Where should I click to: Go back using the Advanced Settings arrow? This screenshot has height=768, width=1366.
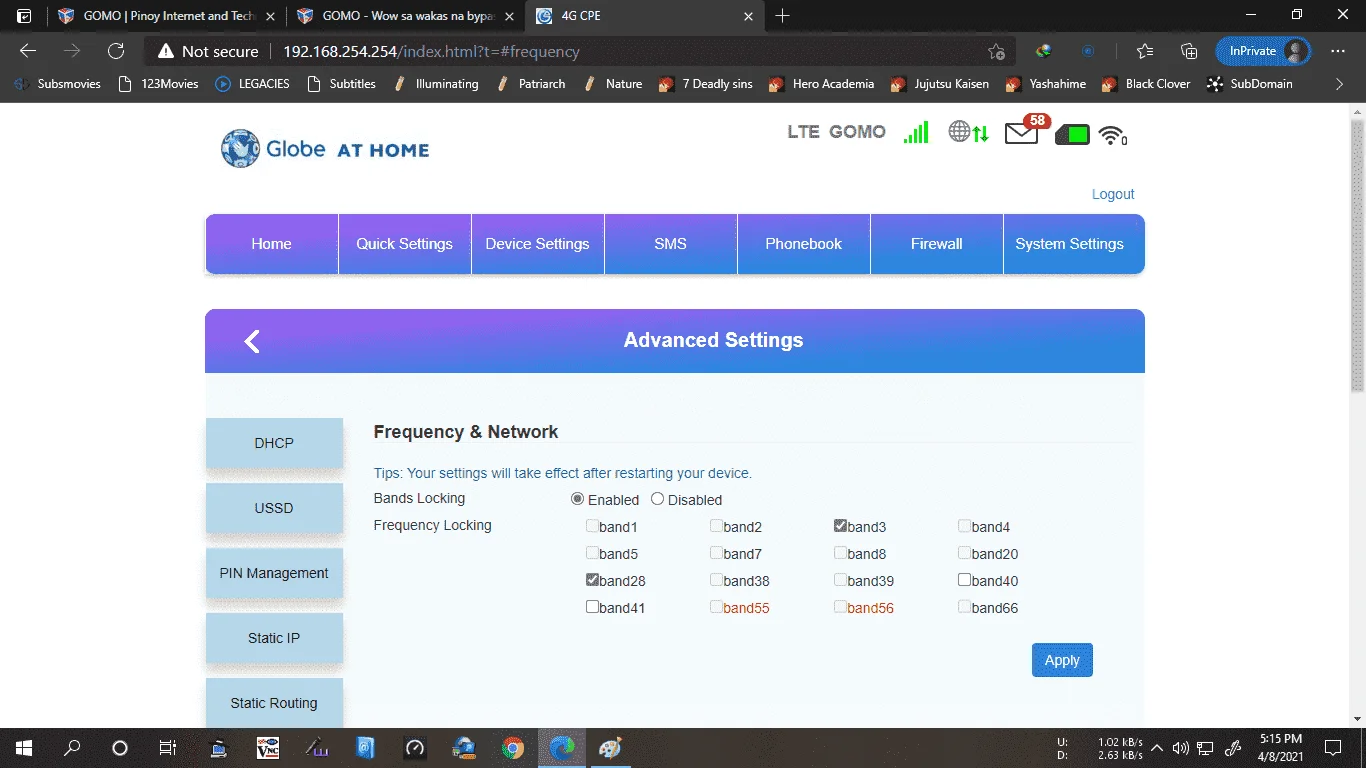(x=252, y=341)
